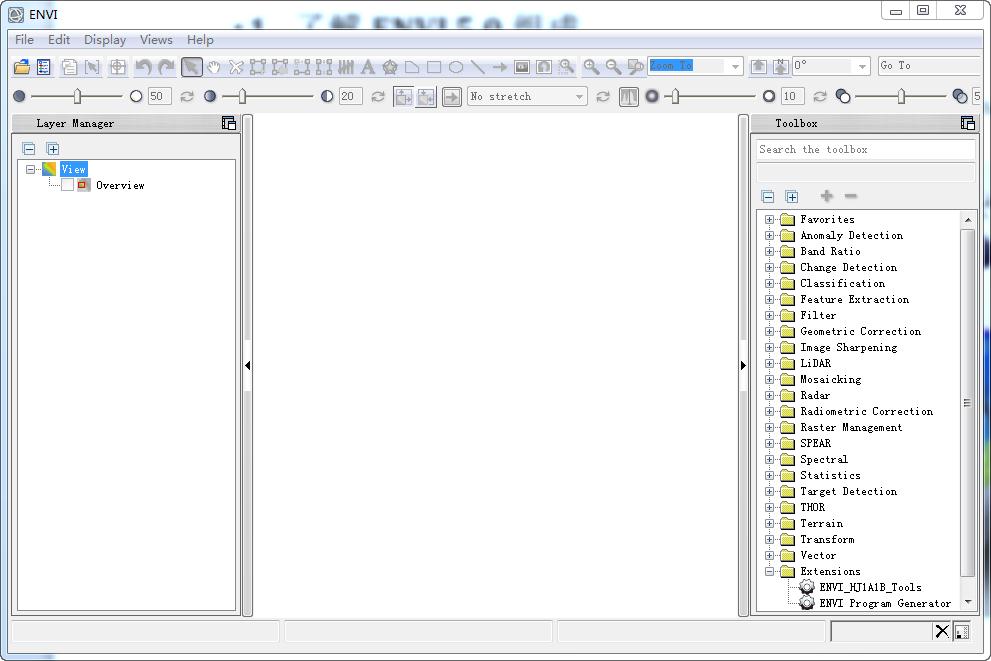
Task: Expand all Toolbox folders
Action: tap(792, 197)
